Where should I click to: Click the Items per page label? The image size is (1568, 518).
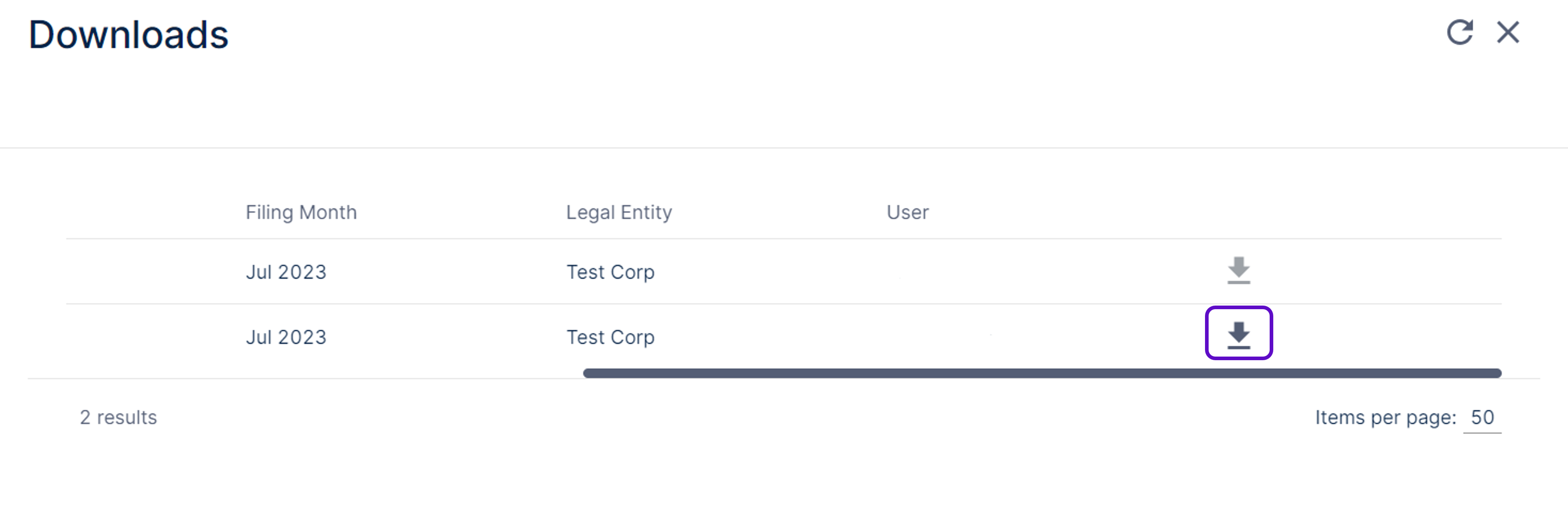pos(1385,418)
